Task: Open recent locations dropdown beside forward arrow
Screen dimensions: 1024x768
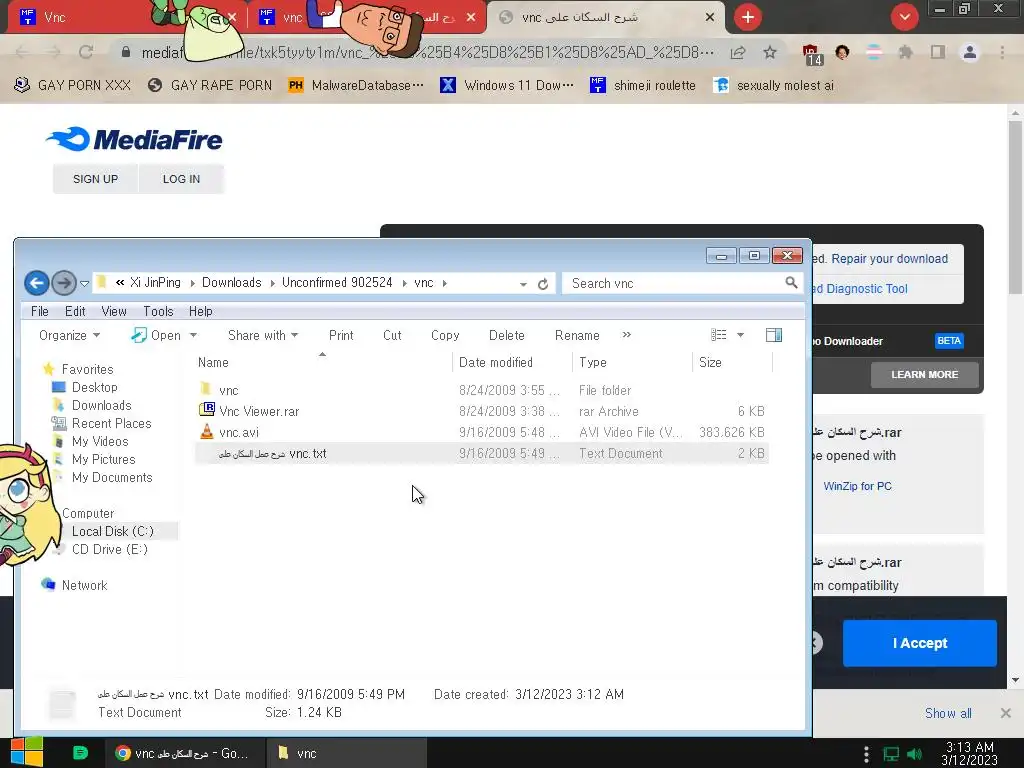Action: tap(84, 283)
